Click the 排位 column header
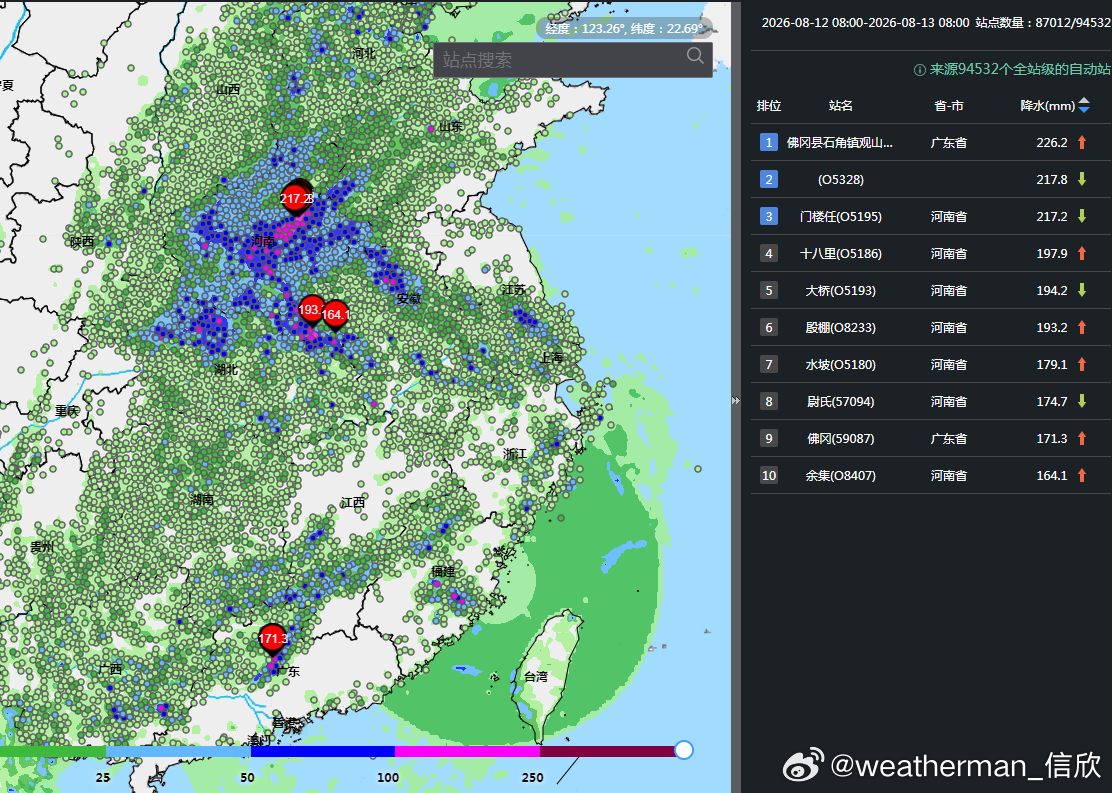Viewport: 1112px width, 793px height. click(x=769, y=106)
